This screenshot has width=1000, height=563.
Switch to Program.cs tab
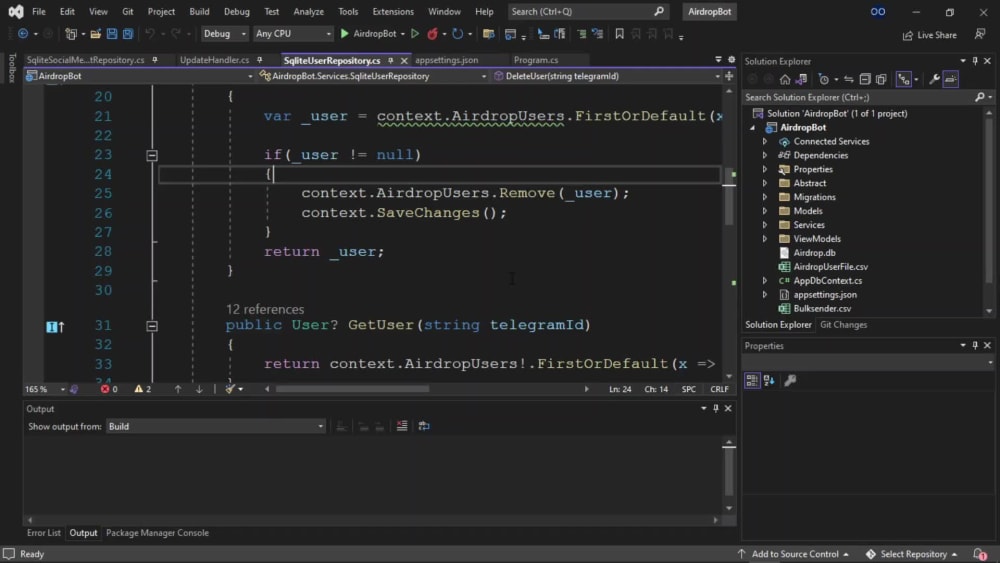tap(536, 60)
